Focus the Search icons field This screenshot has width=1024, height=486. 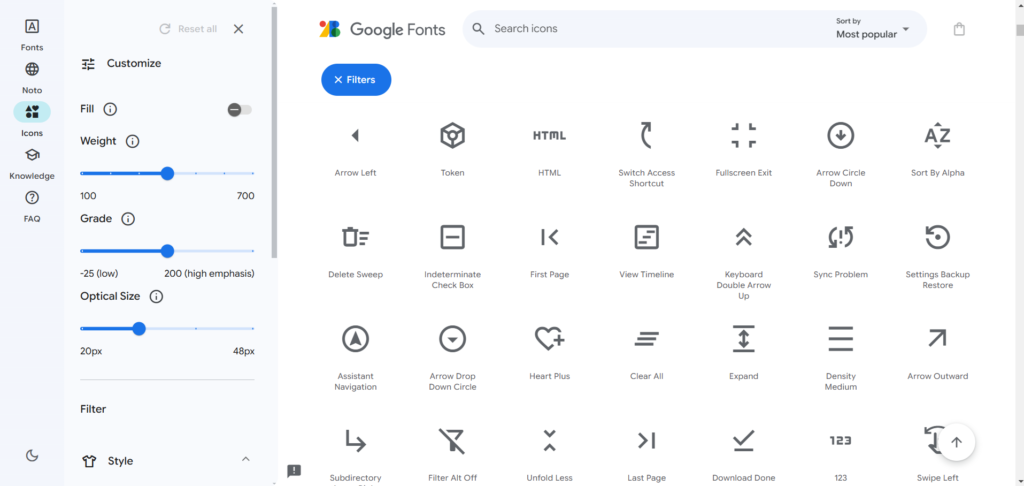click(x=650, y=29)
